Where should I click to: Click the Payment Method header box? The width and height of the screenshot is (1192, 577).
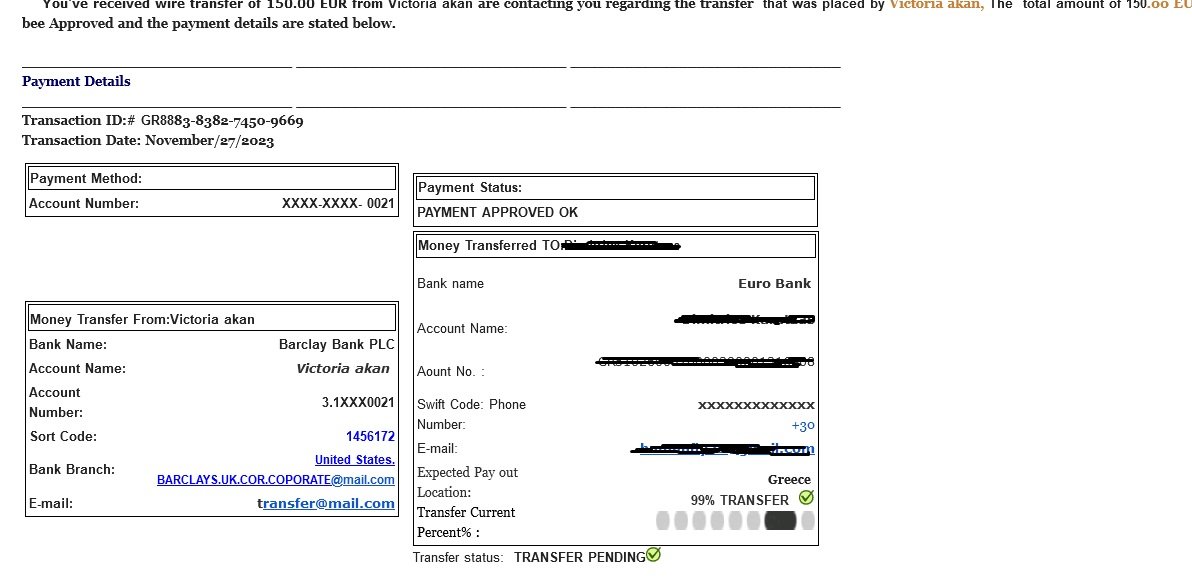tap(212, 179)
